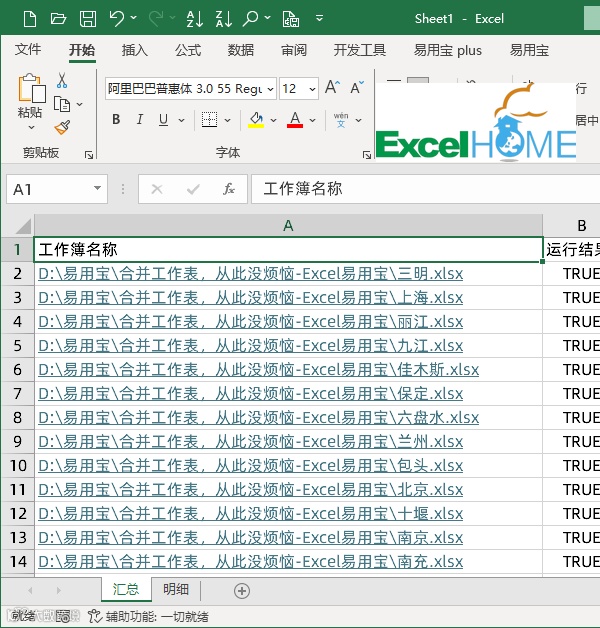Save the workbook with the floppy icon

[88, 18]
